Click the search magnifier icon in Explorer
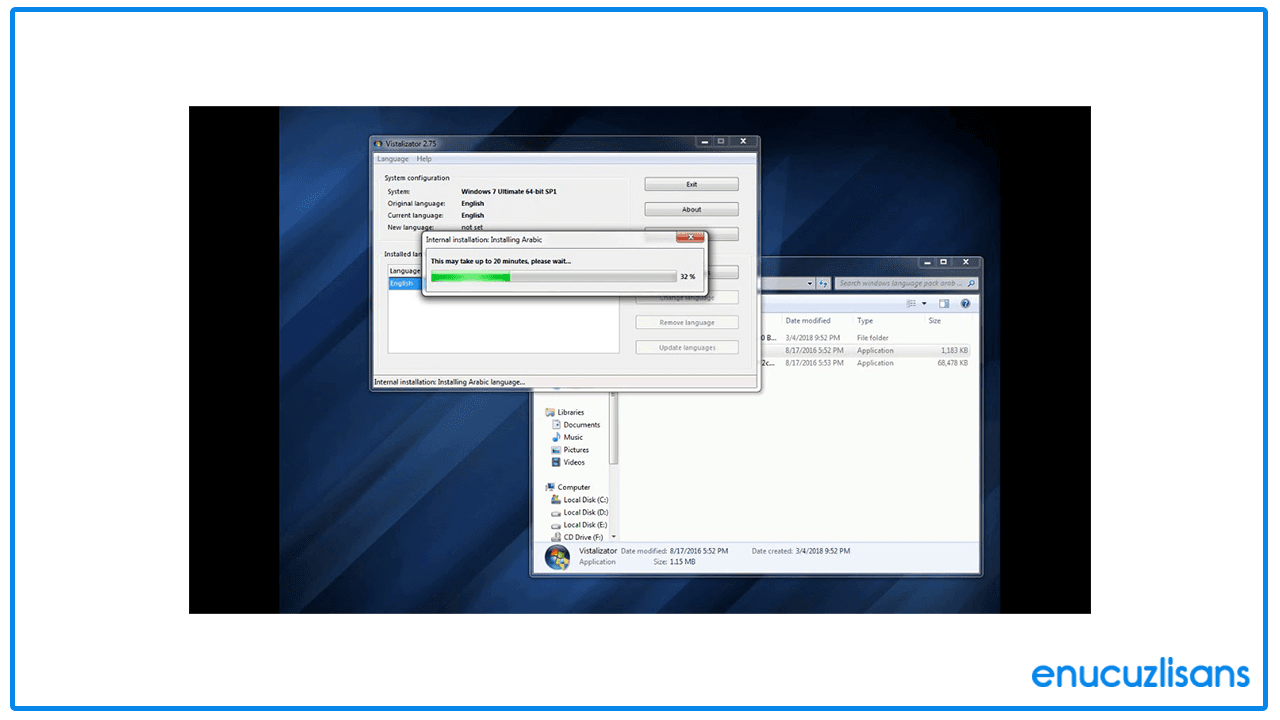The image size is (1280, 720). coord(971,283)
